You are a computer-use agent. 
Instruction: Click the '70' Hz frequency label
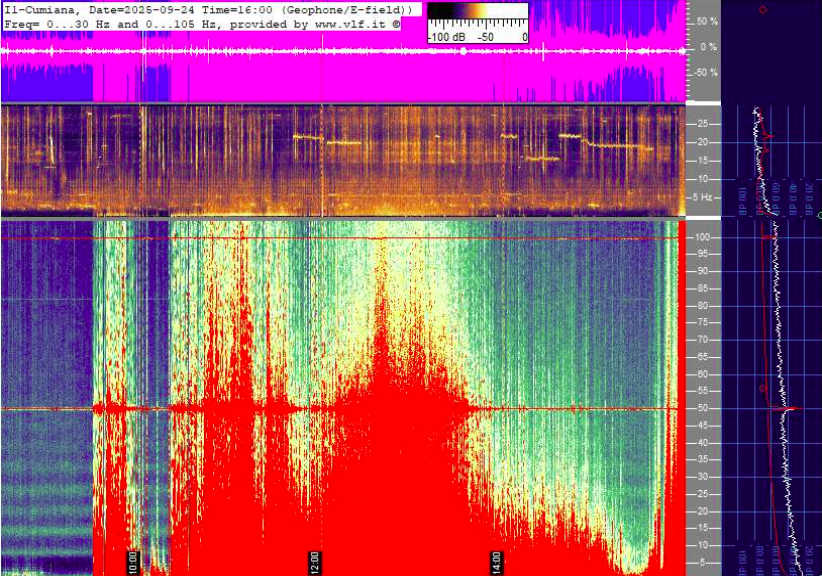click(x=702, y=340)
